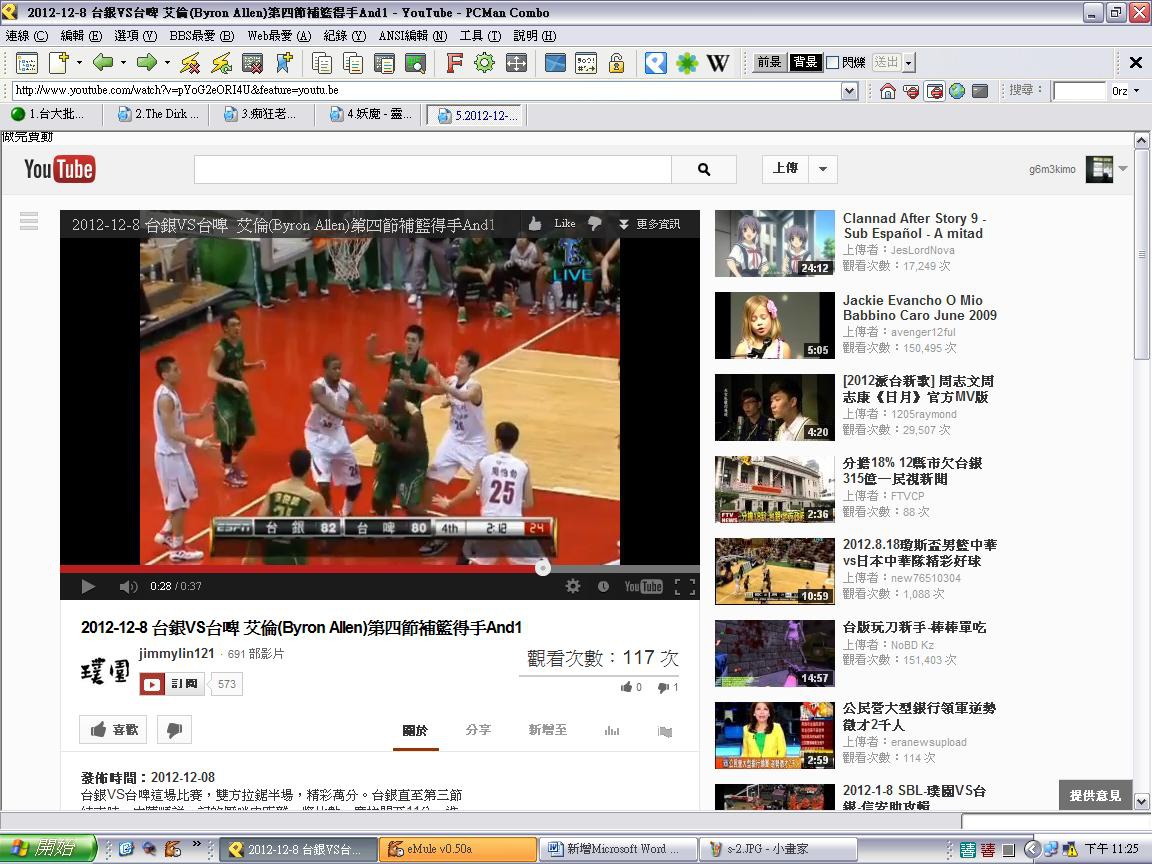Open Clannad After Story 9 video thumbnail

[x=775, y=243]
